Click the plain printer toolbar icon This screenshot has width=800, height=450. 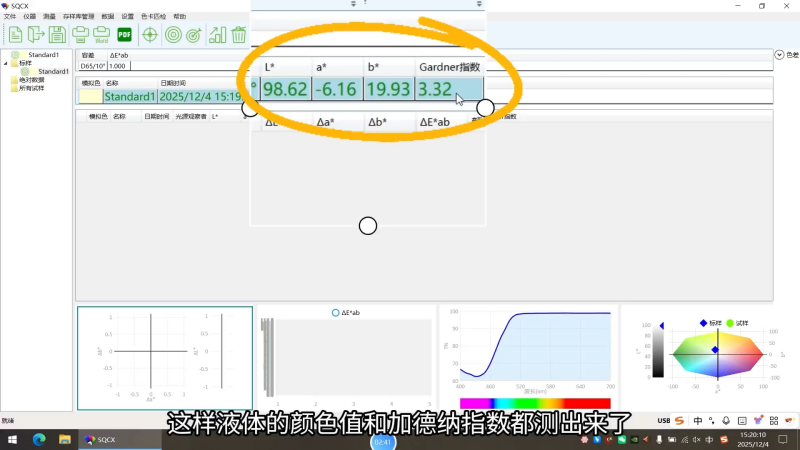(80, 35)
